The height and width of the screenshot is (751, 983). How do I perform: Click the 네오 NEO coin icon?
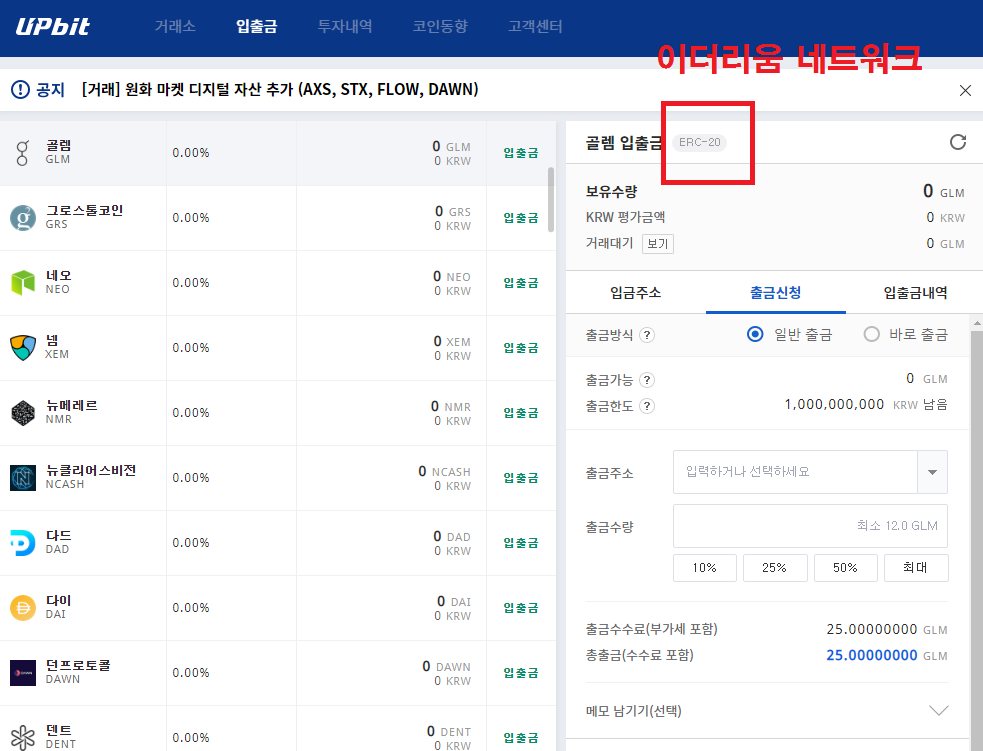click(23, 283)
